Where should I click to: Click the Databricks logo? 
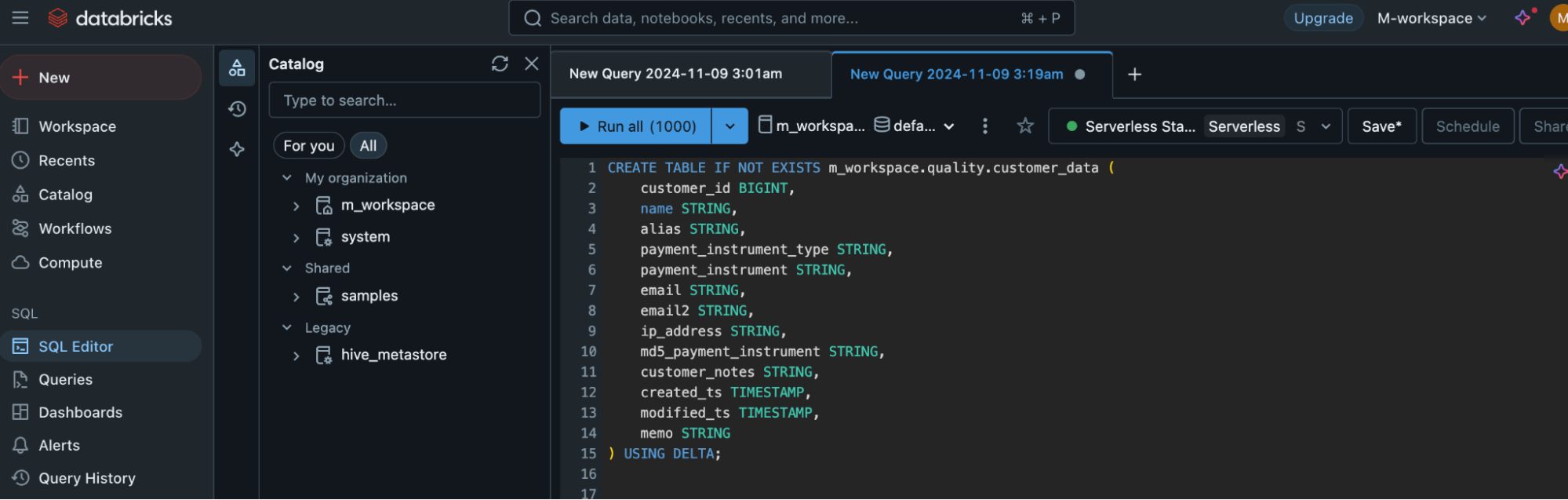[111, 17]
